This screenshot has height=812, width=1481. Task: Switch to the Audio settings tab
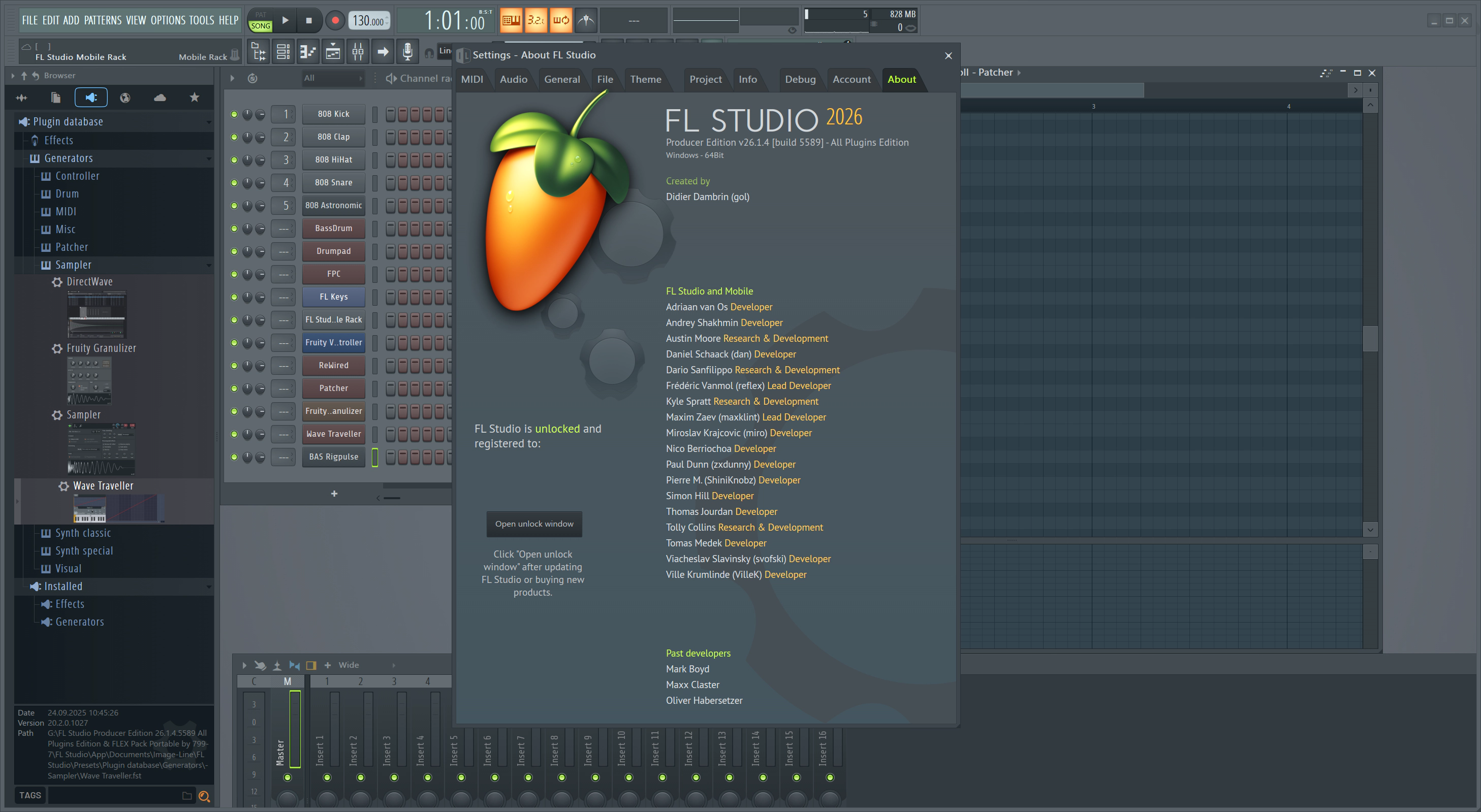click(514, 79)
